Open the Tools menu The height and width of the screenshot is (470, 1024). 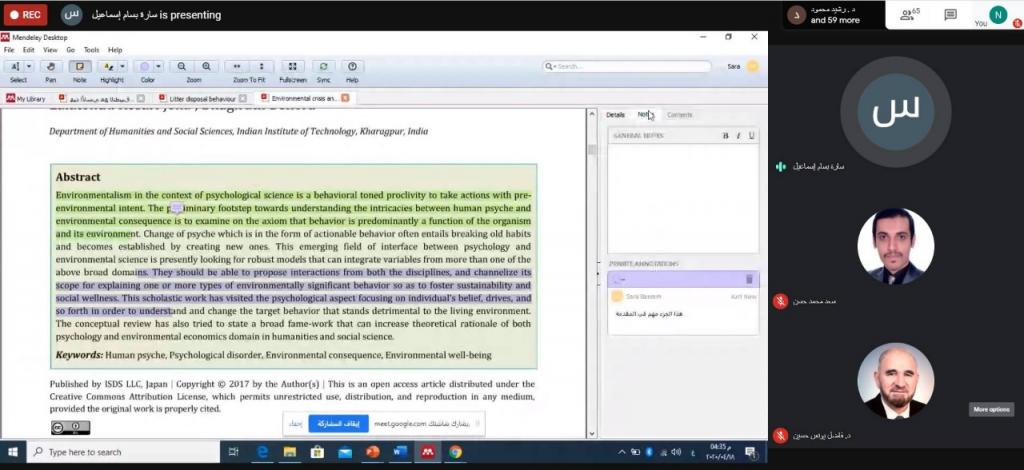pos(91,49)
